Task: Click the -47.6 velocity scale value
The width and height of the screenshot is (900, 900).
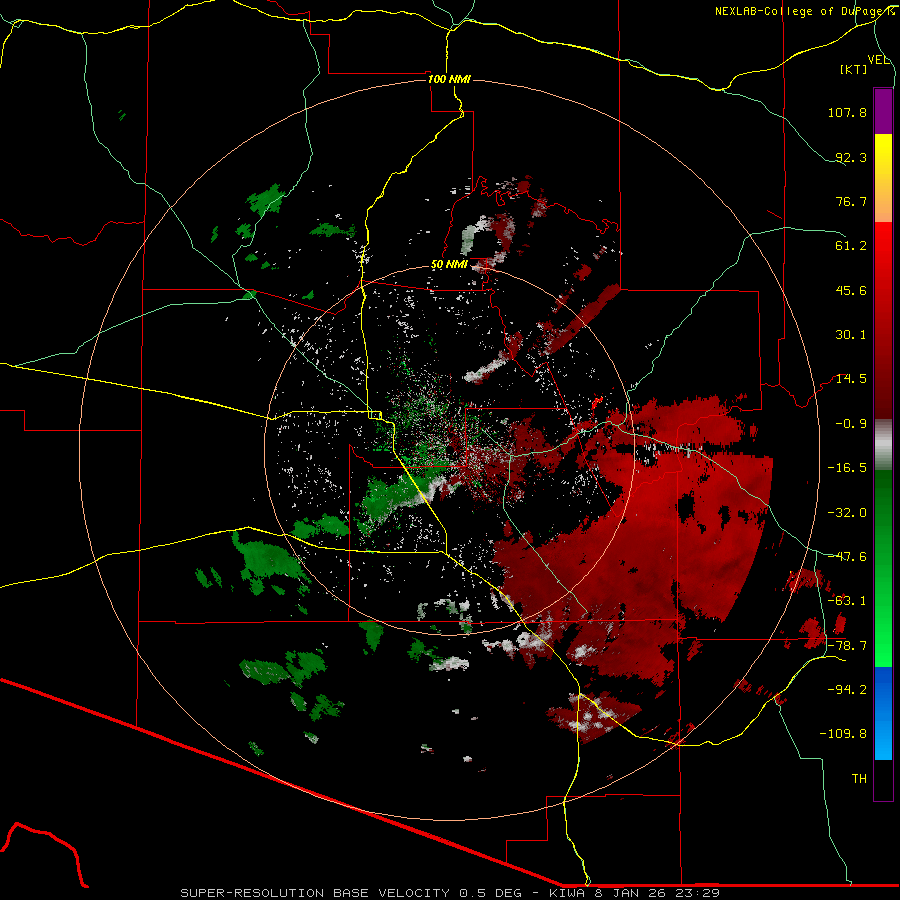Action: [847, 557]
